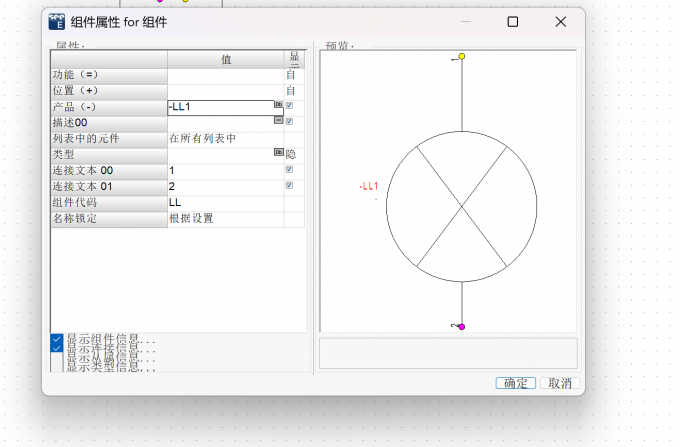680x447 pixels.
Task: Open the 列表中的元件 value dropdown
Action: click(x=226, y=139)
